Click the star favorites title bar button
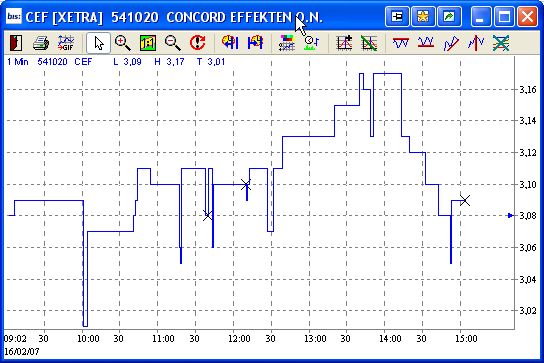Viewport: 544px width, 363px height. 423,17
